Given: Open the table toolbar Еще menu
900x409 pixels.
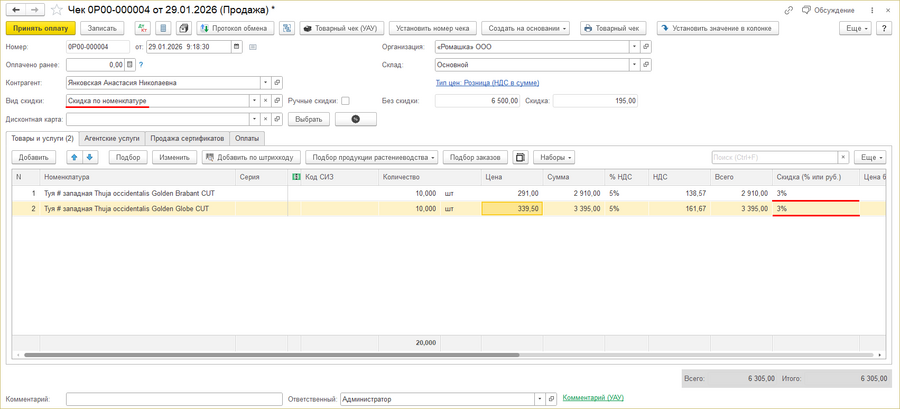Looking at the screenshot, I should 871,157.
